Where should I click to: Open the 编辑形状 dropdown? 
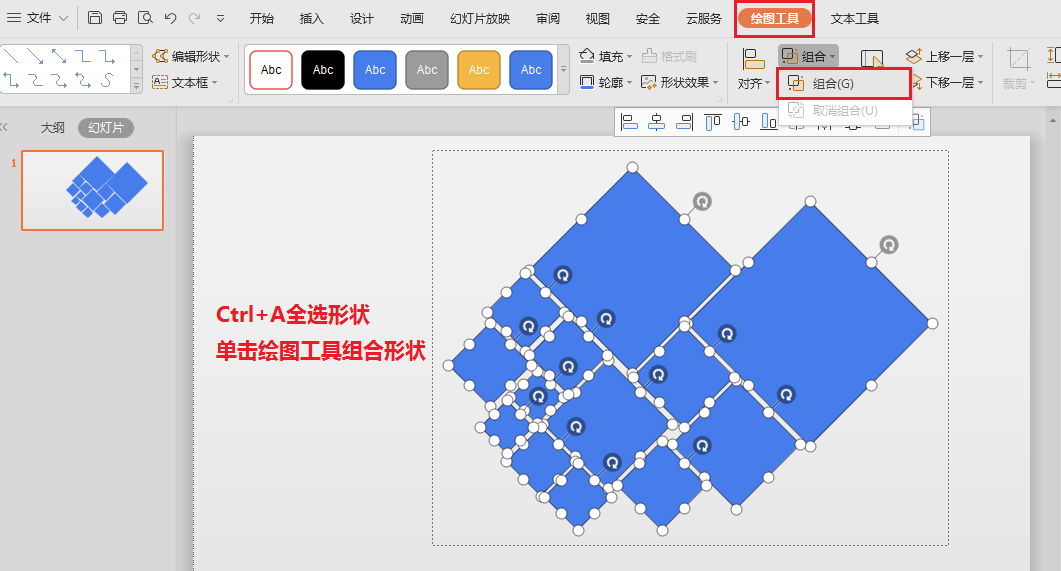click(191, 56)
